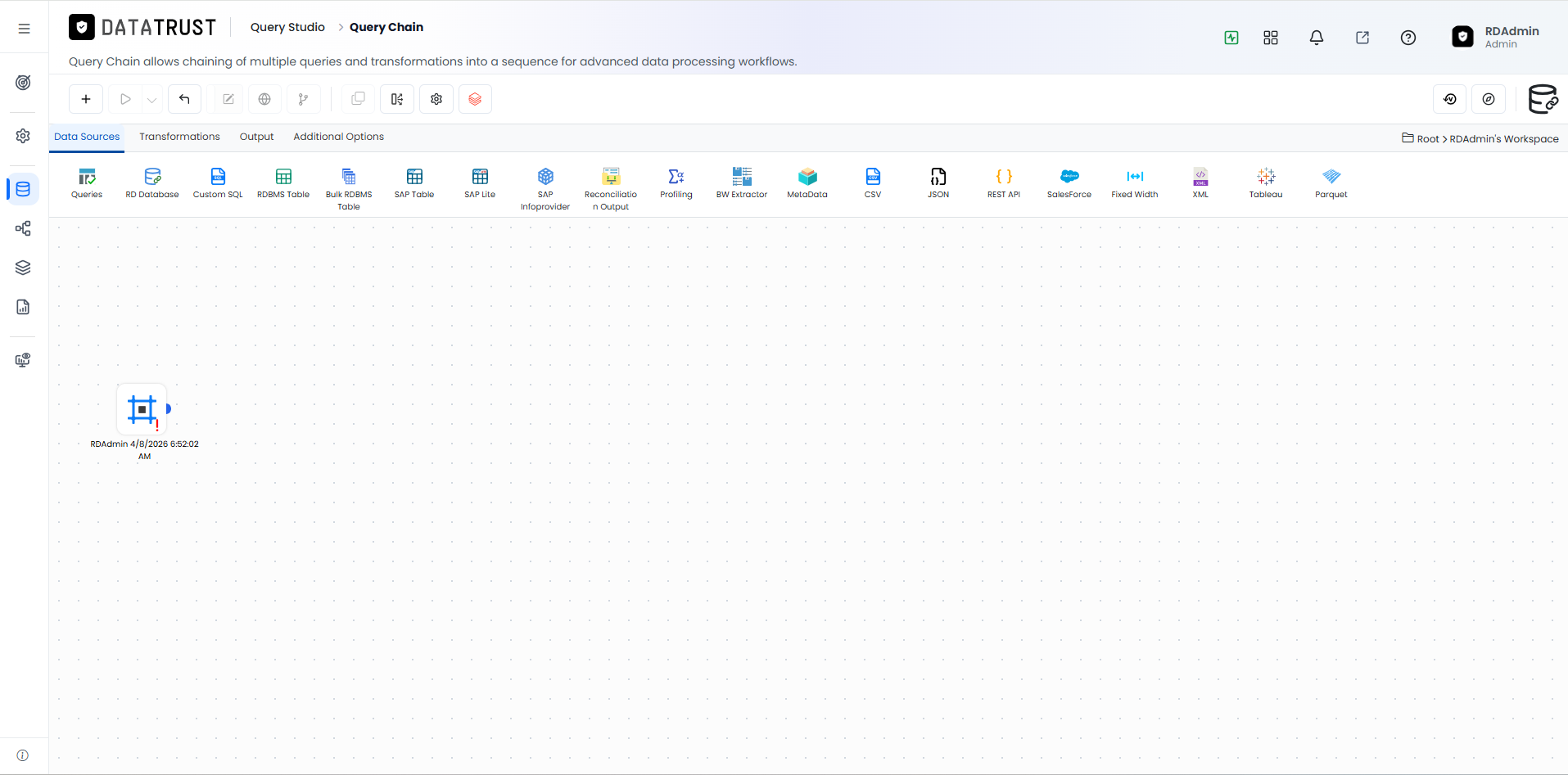Click the flow diagram sidebar icon
The image size is (1568, 775).
24,228
